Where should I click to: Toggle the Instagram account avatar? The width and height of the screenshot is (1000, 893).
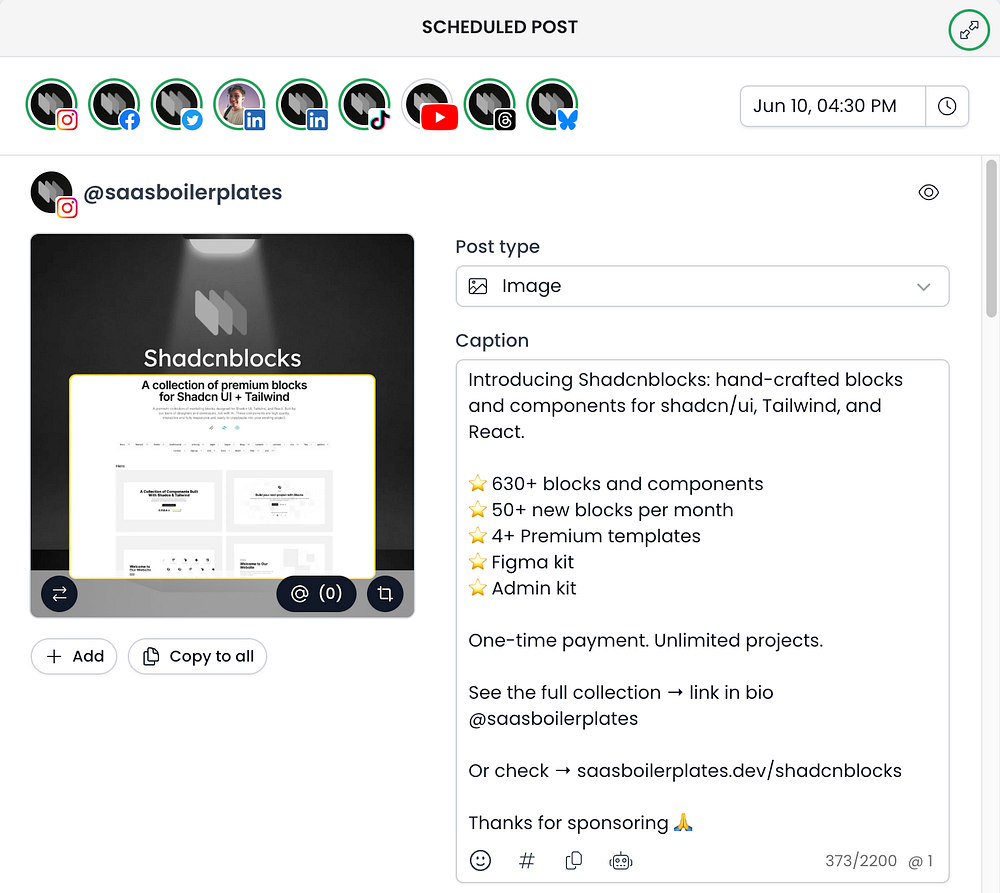coord(52,105)
